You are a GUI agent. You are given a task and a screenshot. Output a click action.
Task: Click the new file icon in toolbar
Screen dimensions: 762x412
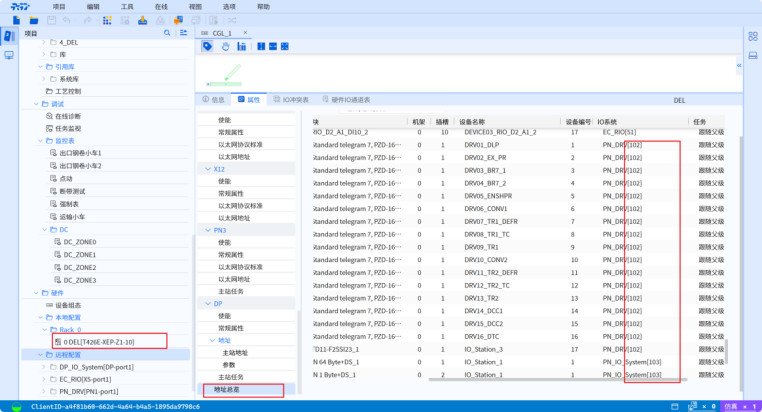coord(18,20)
